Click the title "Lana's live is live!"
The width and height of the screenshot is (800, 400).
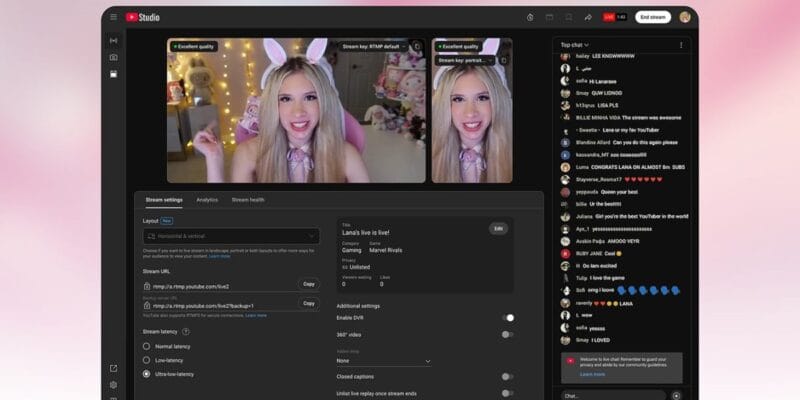[x=366, y=233]
